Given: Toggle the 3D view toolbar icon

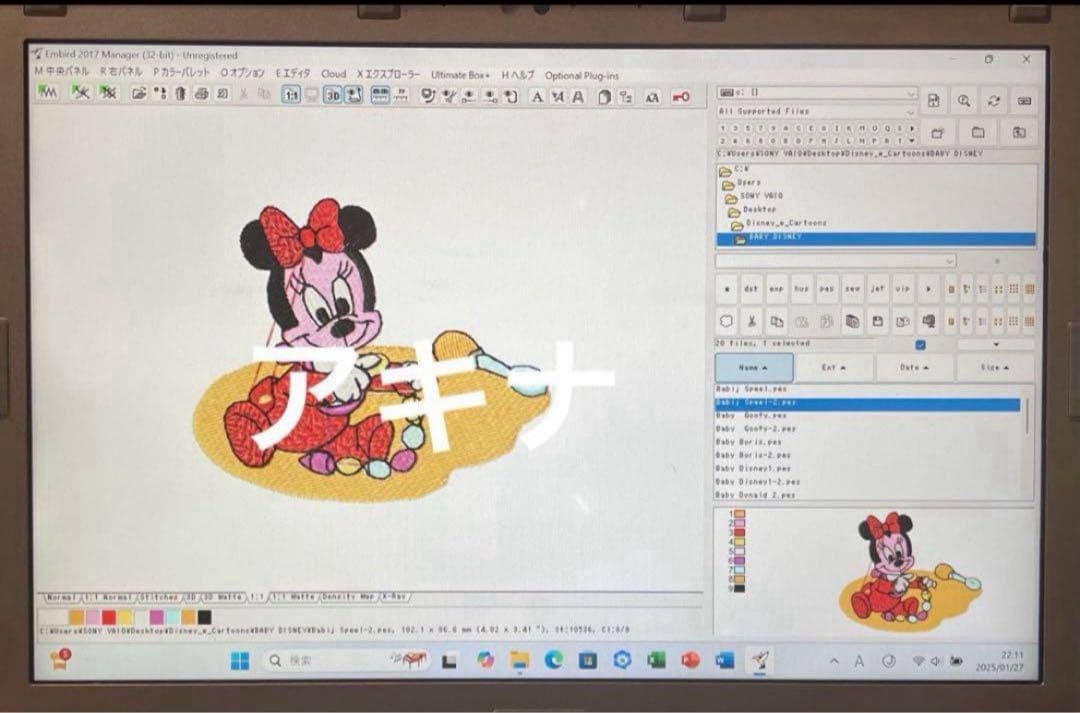Looking at the screenshot, I should coord(333,95).
